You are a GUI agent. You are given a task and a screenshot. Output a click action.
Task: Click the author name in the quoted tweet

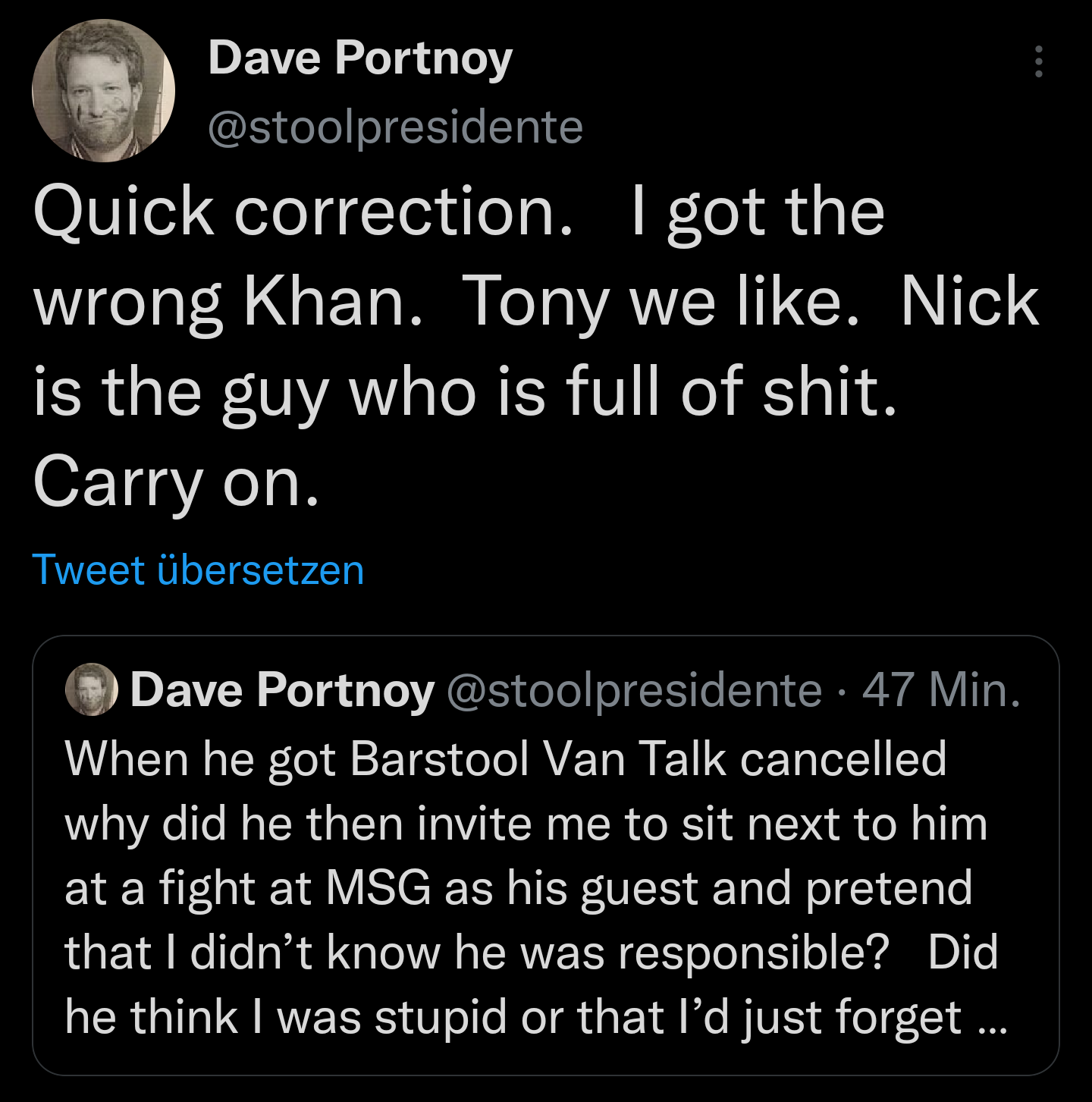282,690
